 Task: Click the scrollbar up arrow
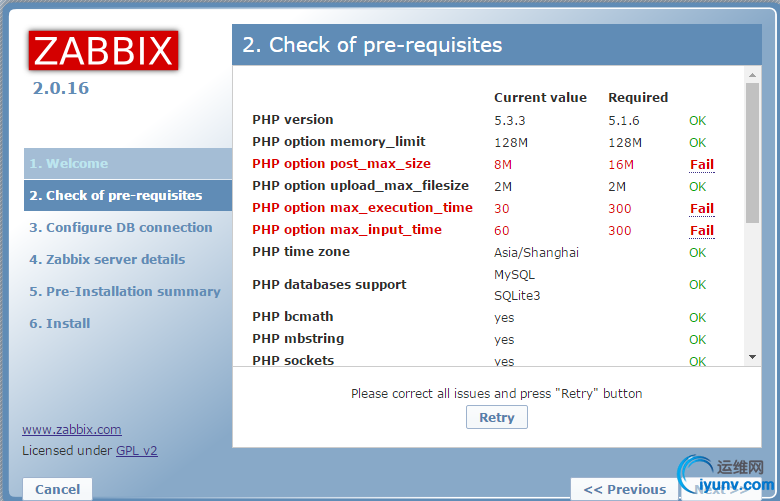click(x=752, y=75)
